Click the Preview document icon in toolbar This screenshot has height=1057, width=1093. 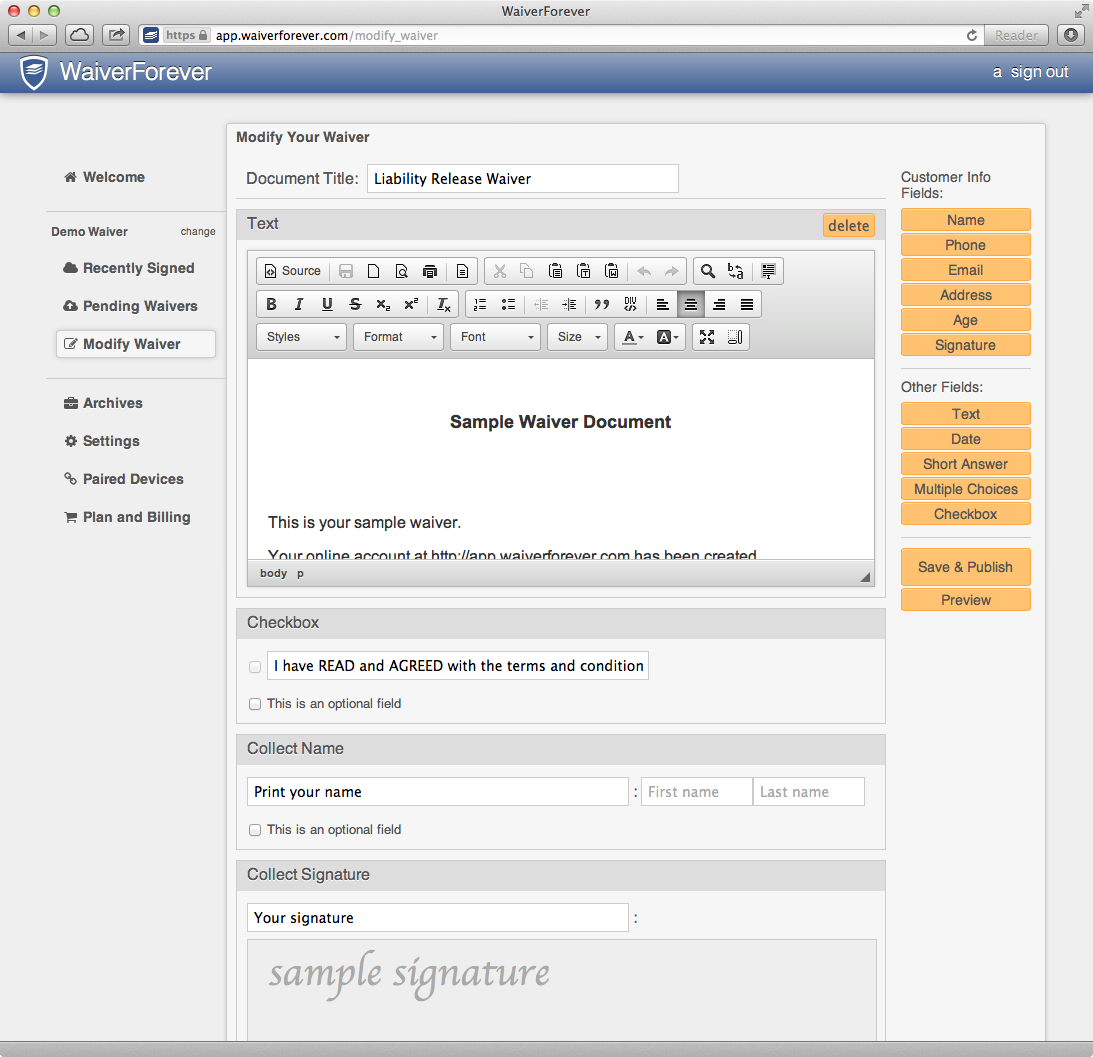pos(402,271)
